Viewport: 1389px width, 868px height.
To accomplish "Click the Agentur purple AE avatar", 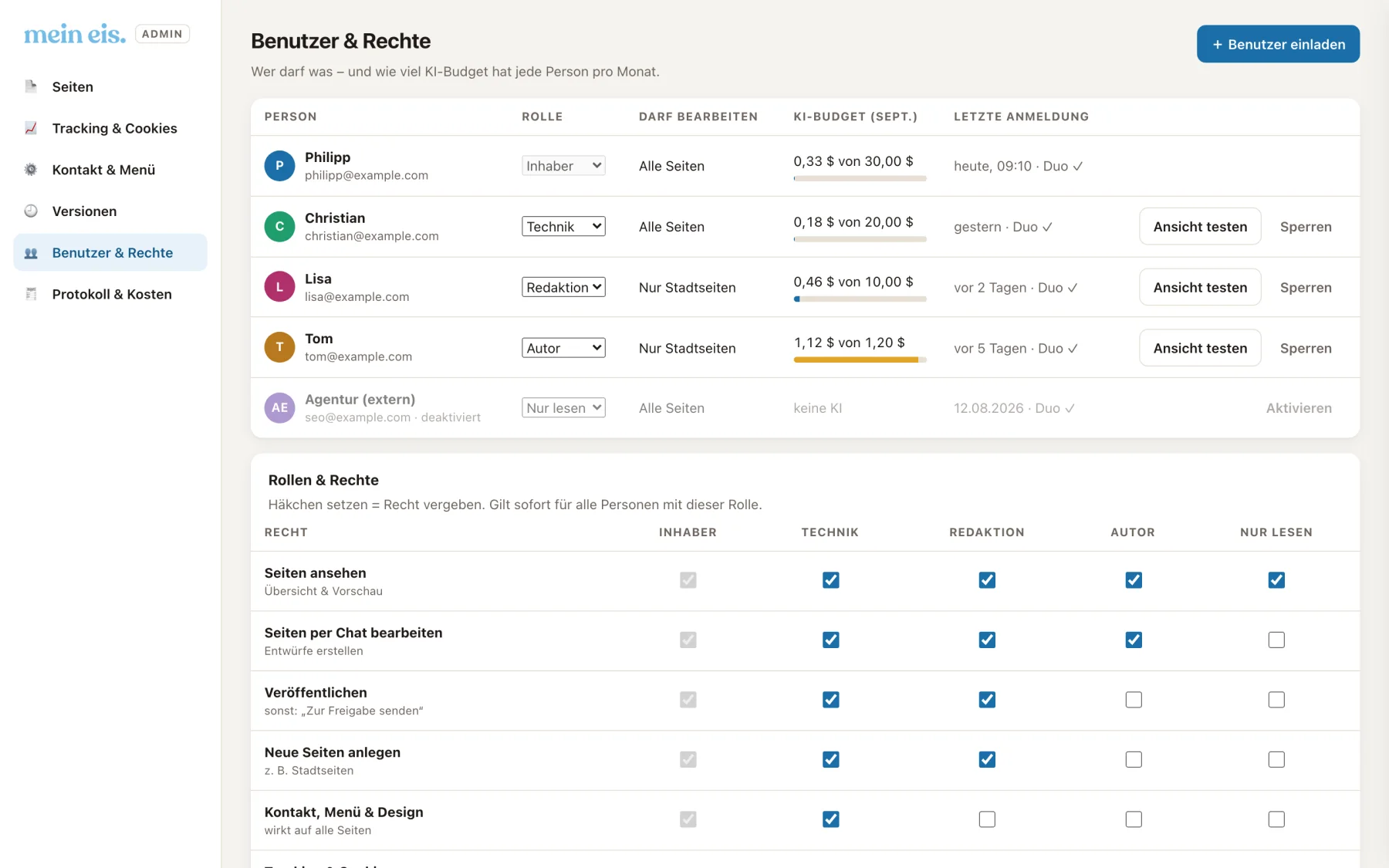I will pos(279,408).
